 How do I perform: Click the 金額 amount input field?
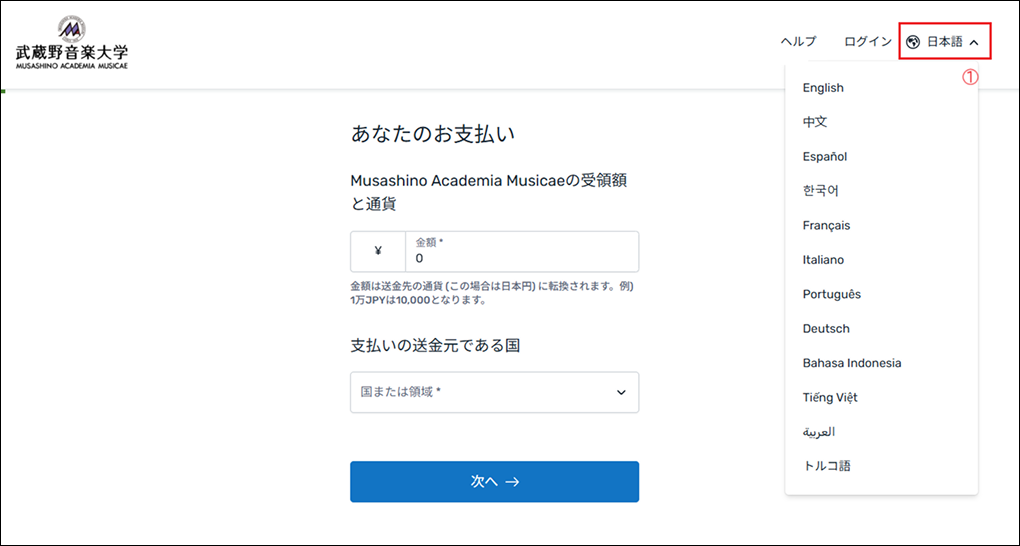[x=521, y=252]
